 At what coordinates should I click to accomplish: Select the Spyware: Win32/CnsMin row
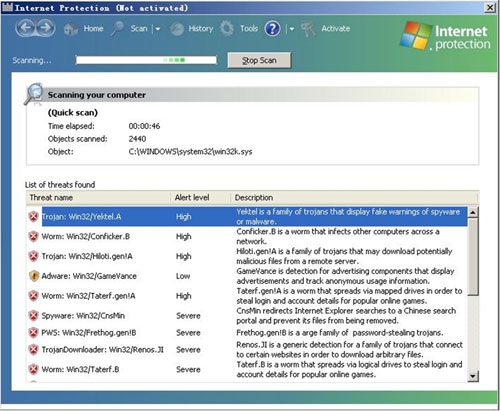247,316
